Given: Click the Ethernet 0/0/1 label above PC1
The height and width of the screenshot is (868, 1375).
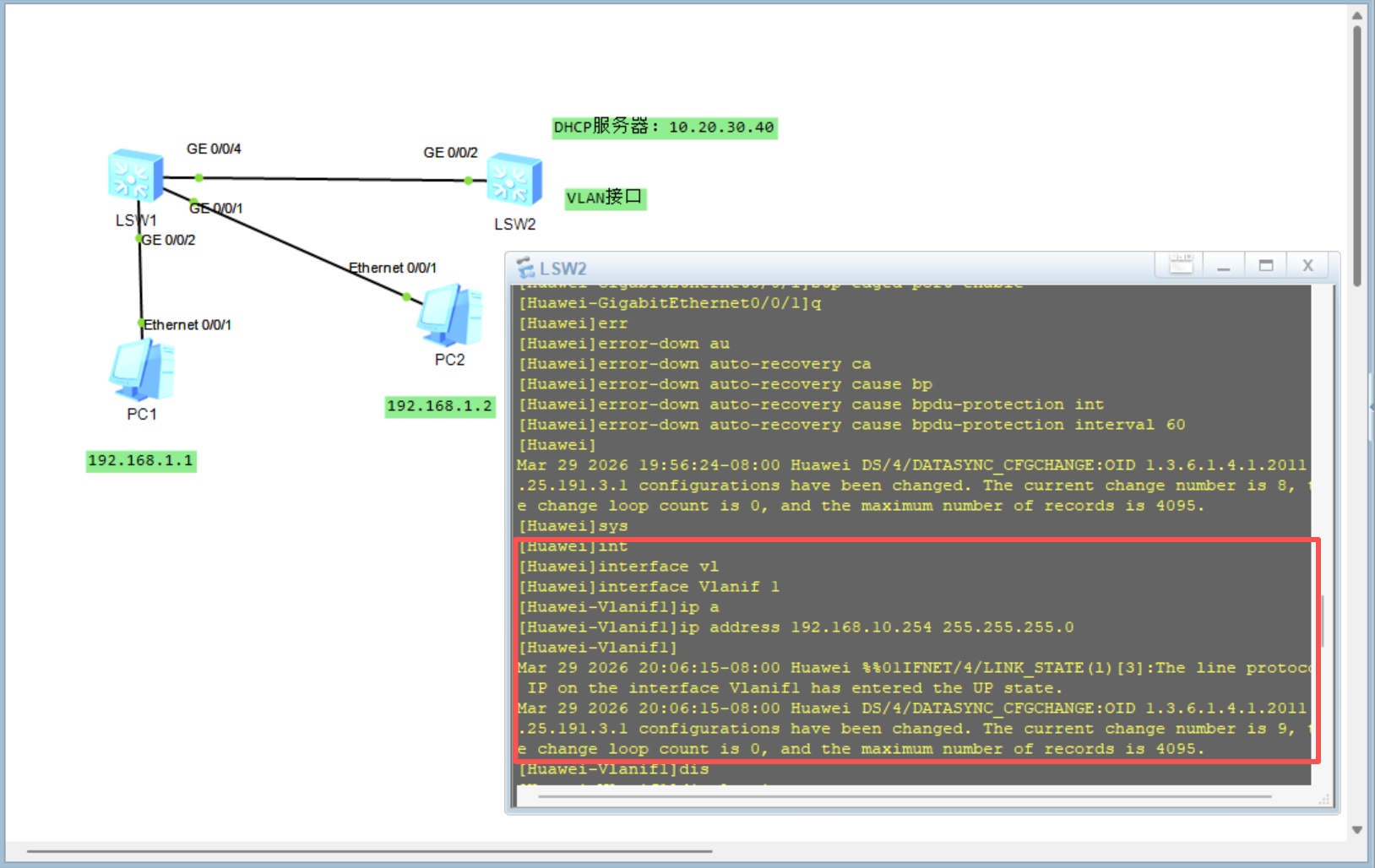Looking at the screenshot, I should click(187, 325).
